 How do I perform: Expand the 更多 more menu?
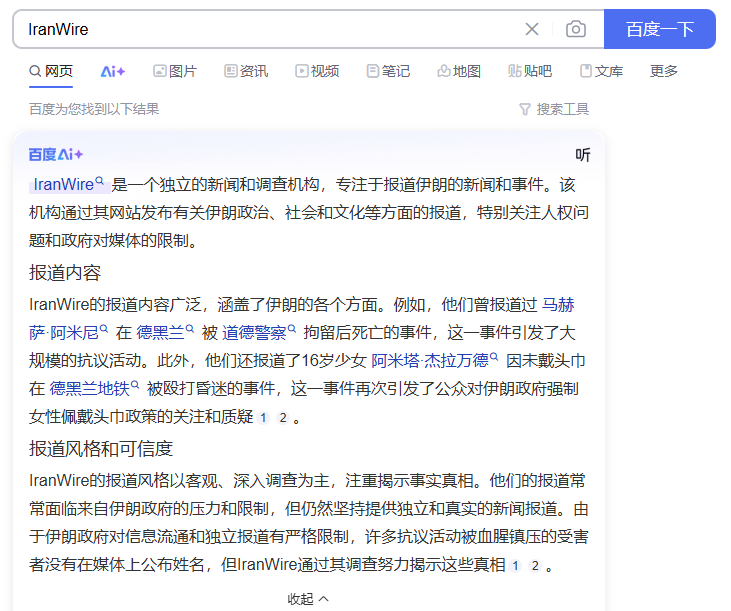point(664,71)
